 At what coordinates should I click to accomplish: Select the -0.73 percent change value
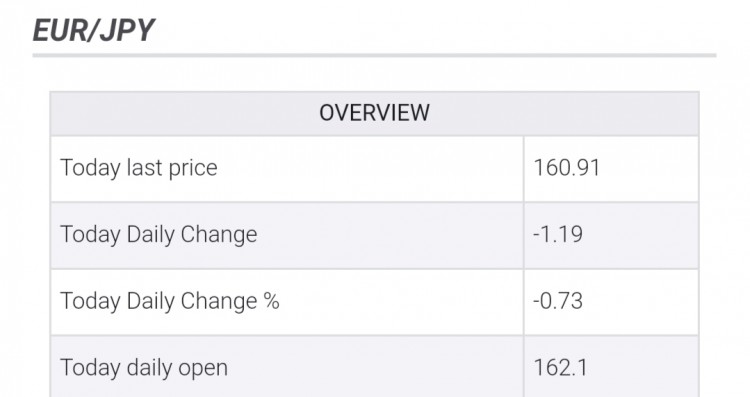pyautogui.click(x=558, y=301)
